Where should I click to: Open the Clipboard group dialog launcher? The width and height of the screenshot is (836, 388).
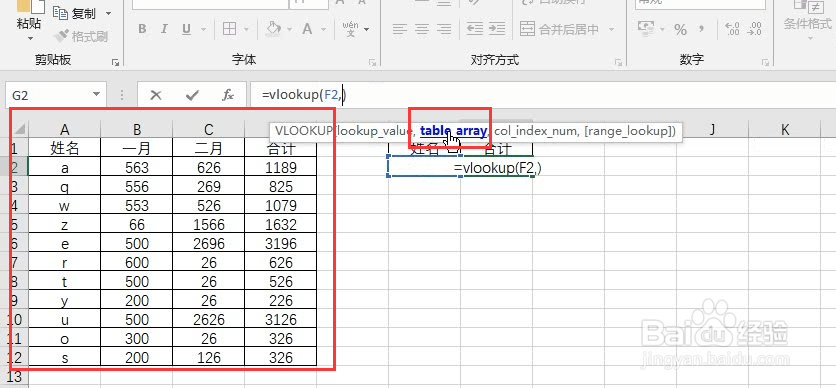(115, 63)
